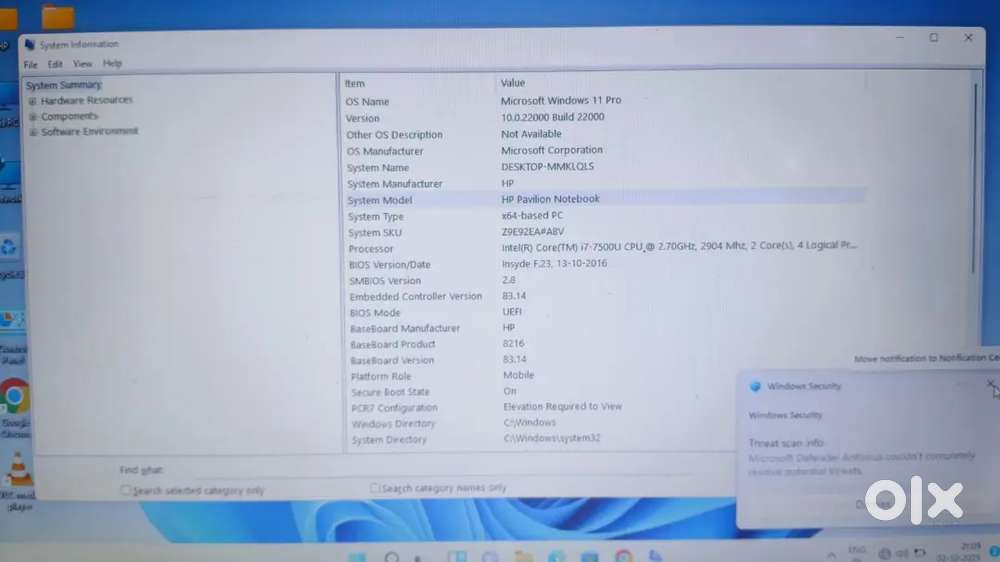Open Chrome from the taskbar
Viewport: 1000px width, 562px height.
coord(623,557)
